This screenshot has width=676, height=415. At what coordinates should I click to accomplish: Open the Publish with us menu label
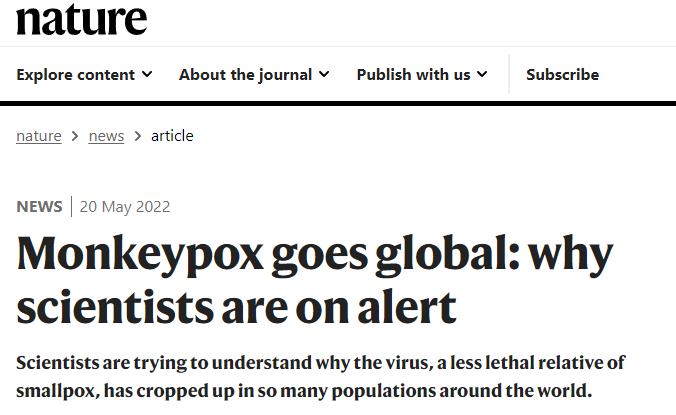point(413,74)
